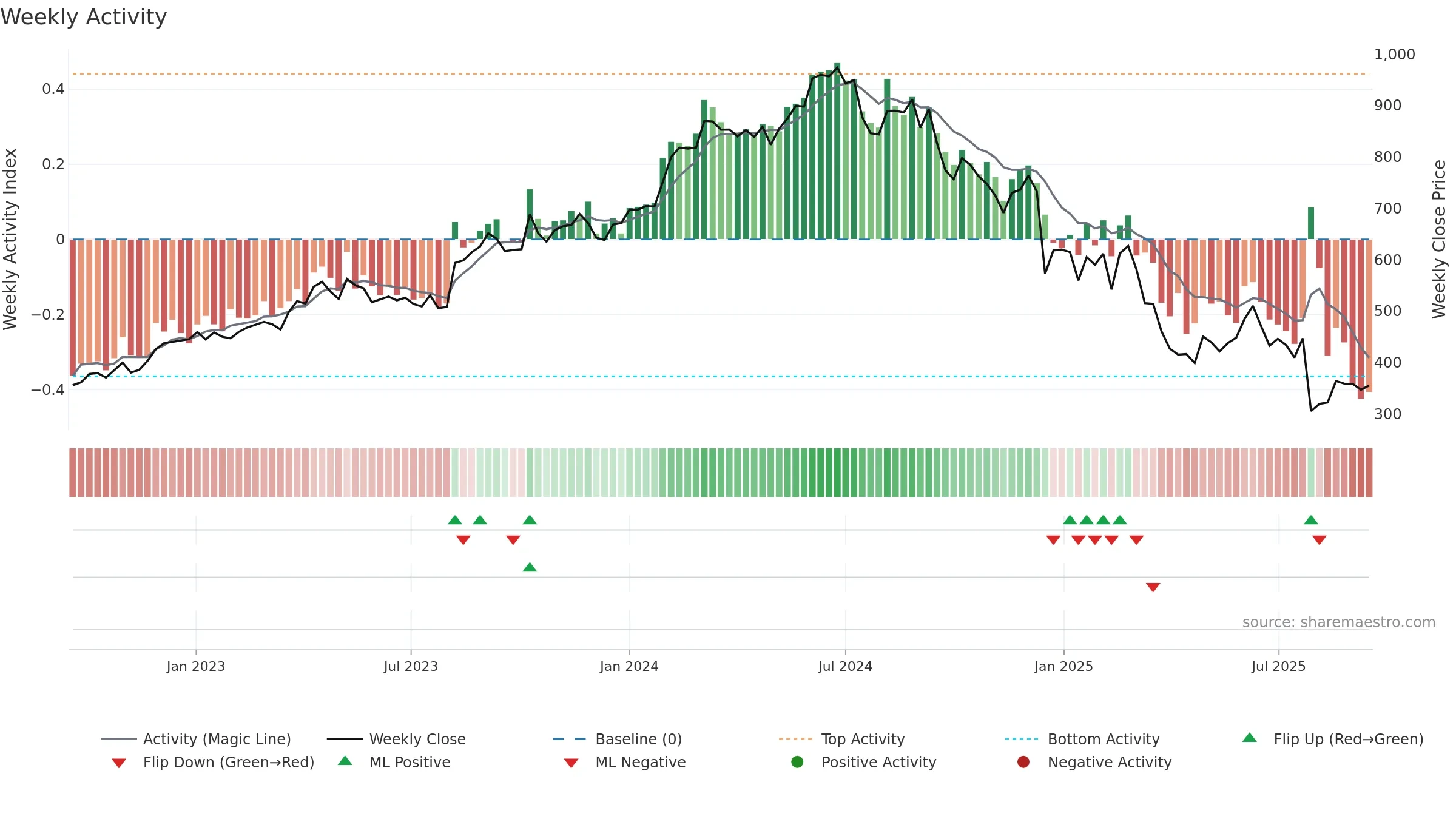Click the Flip Down marker after Jul 2025
The image size is (1456, 819).
coord(1319,539)
